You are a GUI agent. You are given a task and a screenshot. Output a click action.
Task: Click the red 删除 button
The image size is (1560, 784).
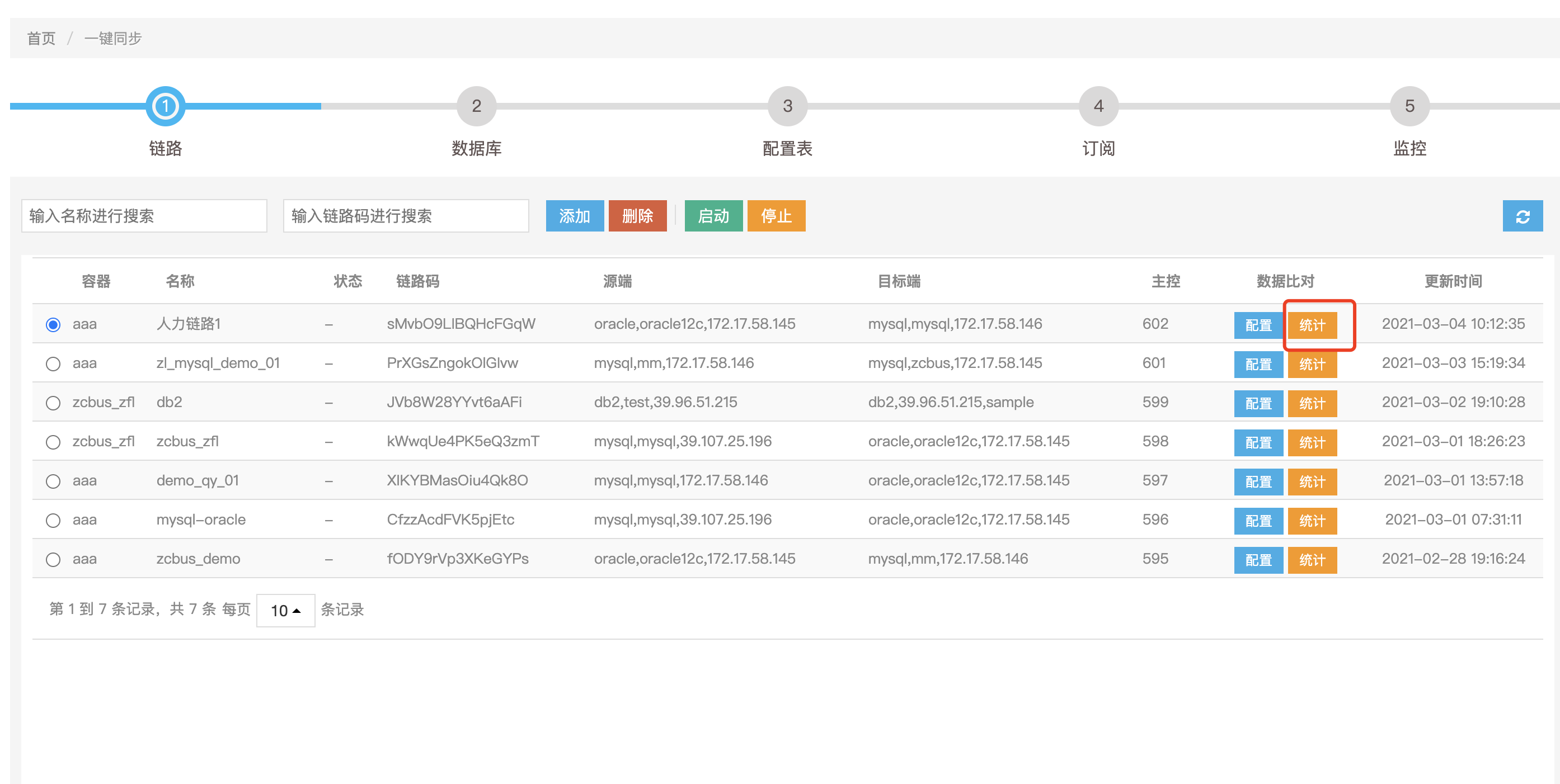pos(637,216)
